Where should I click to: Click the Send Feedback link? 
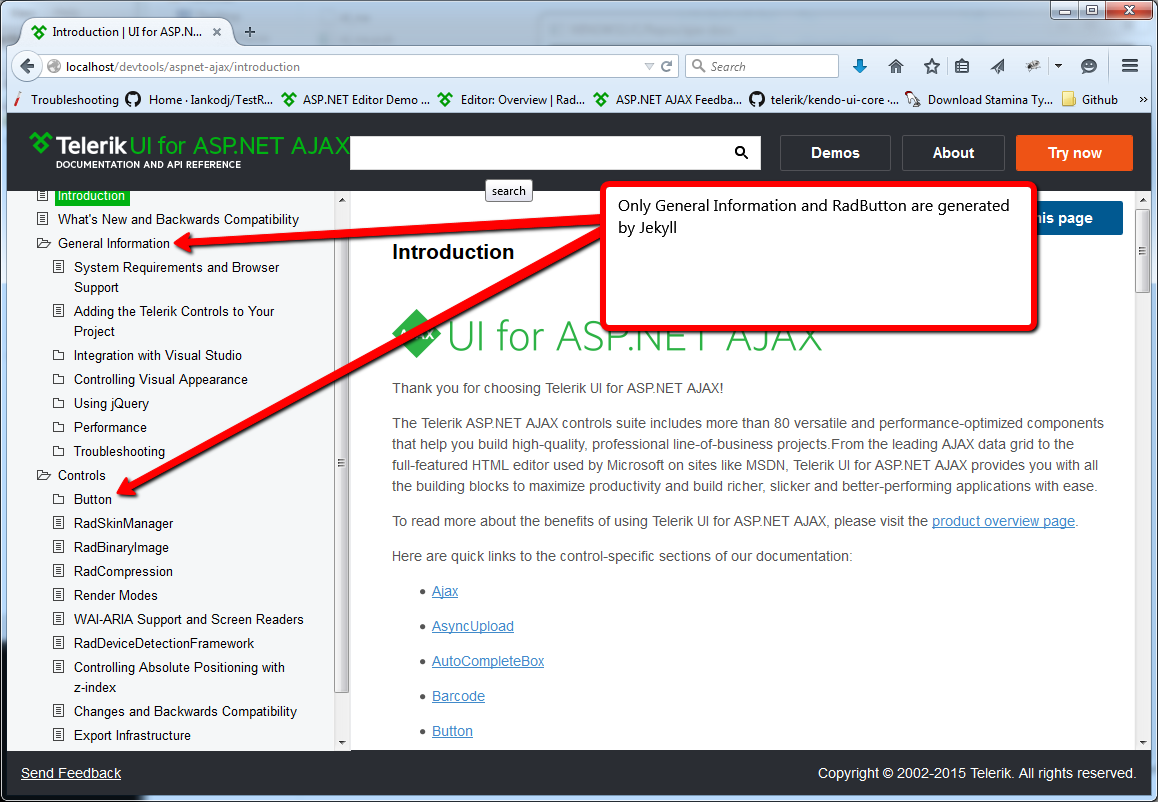coord(71,773)
